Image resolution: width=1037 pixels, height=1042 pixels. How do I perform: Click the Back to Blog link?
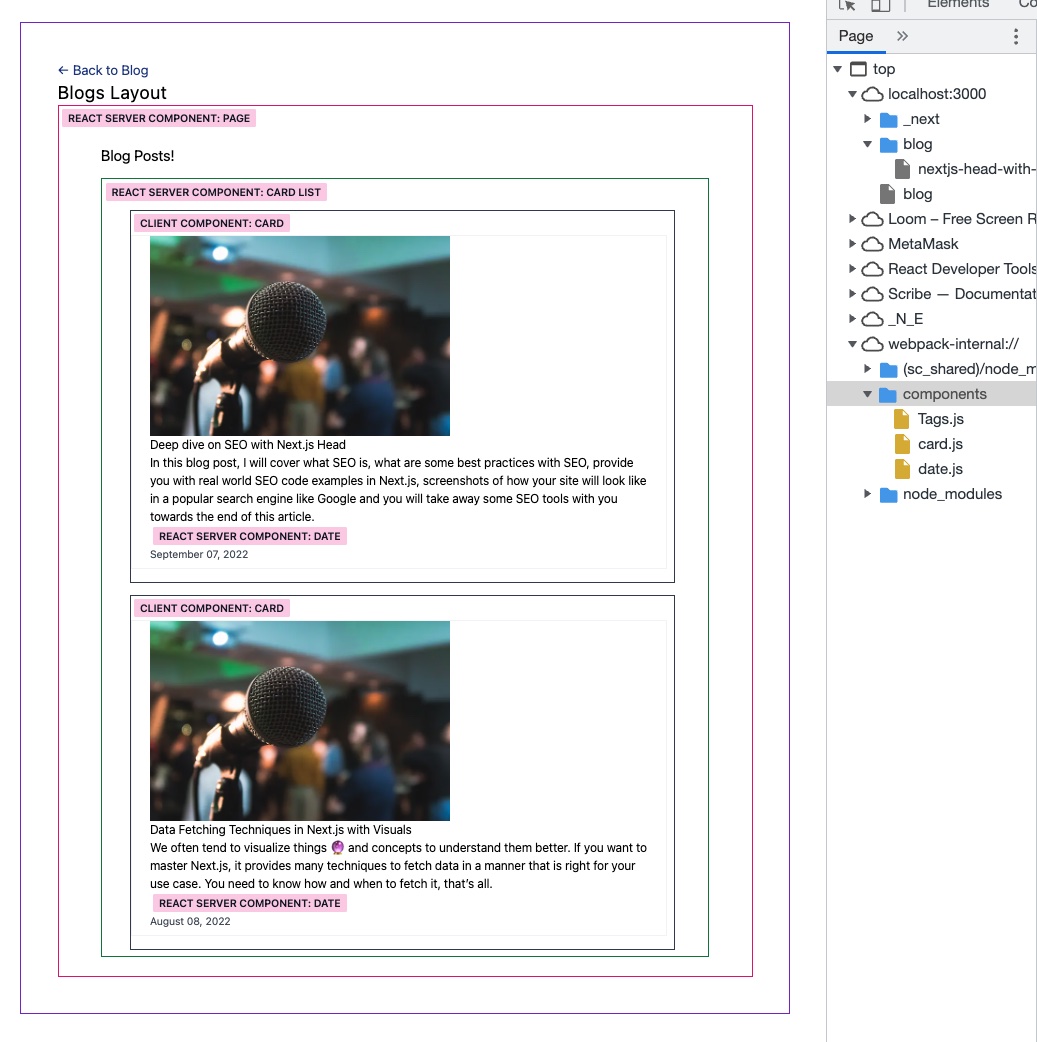103,70
